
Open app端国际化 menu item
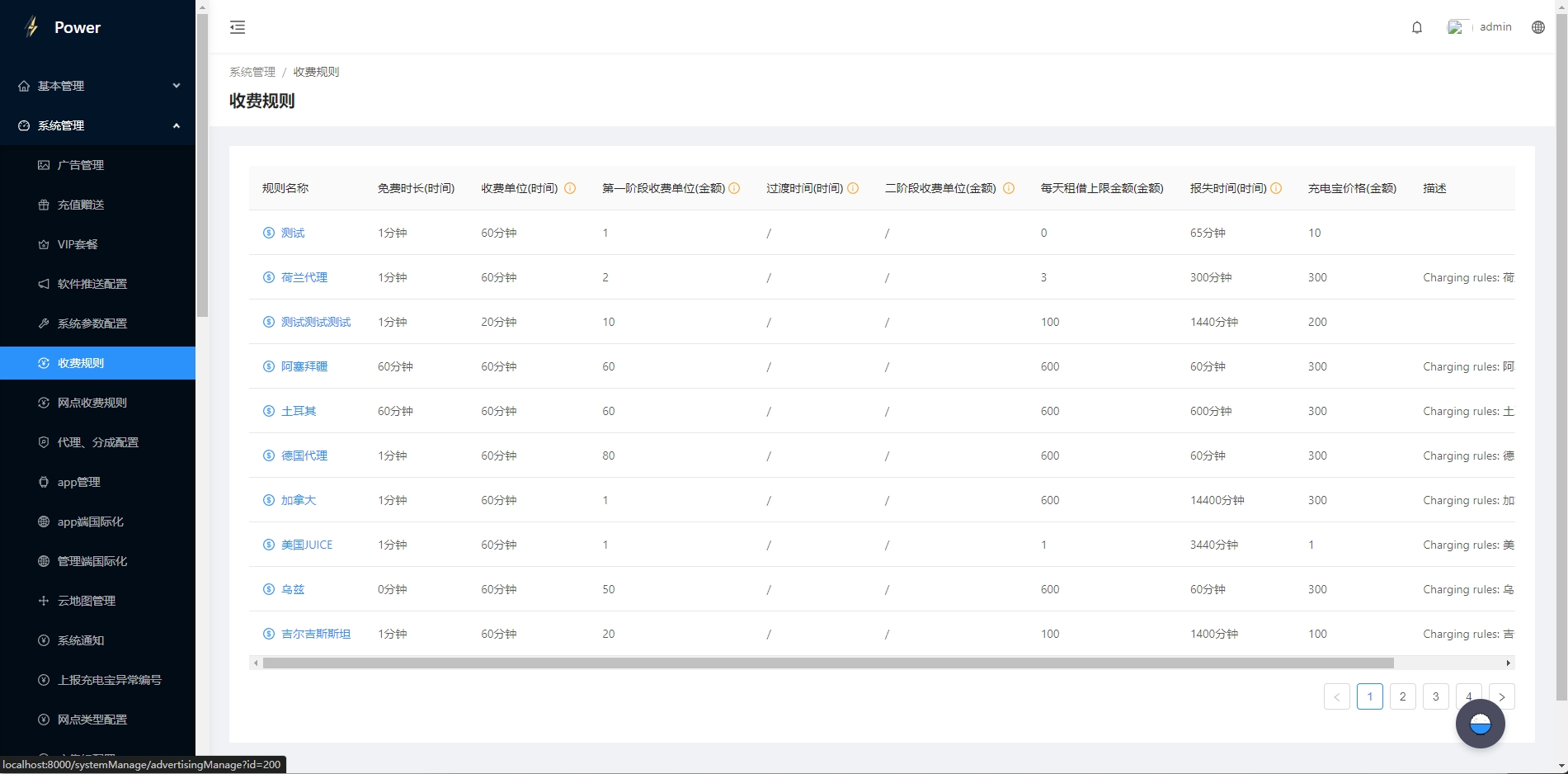click(97, 522)
